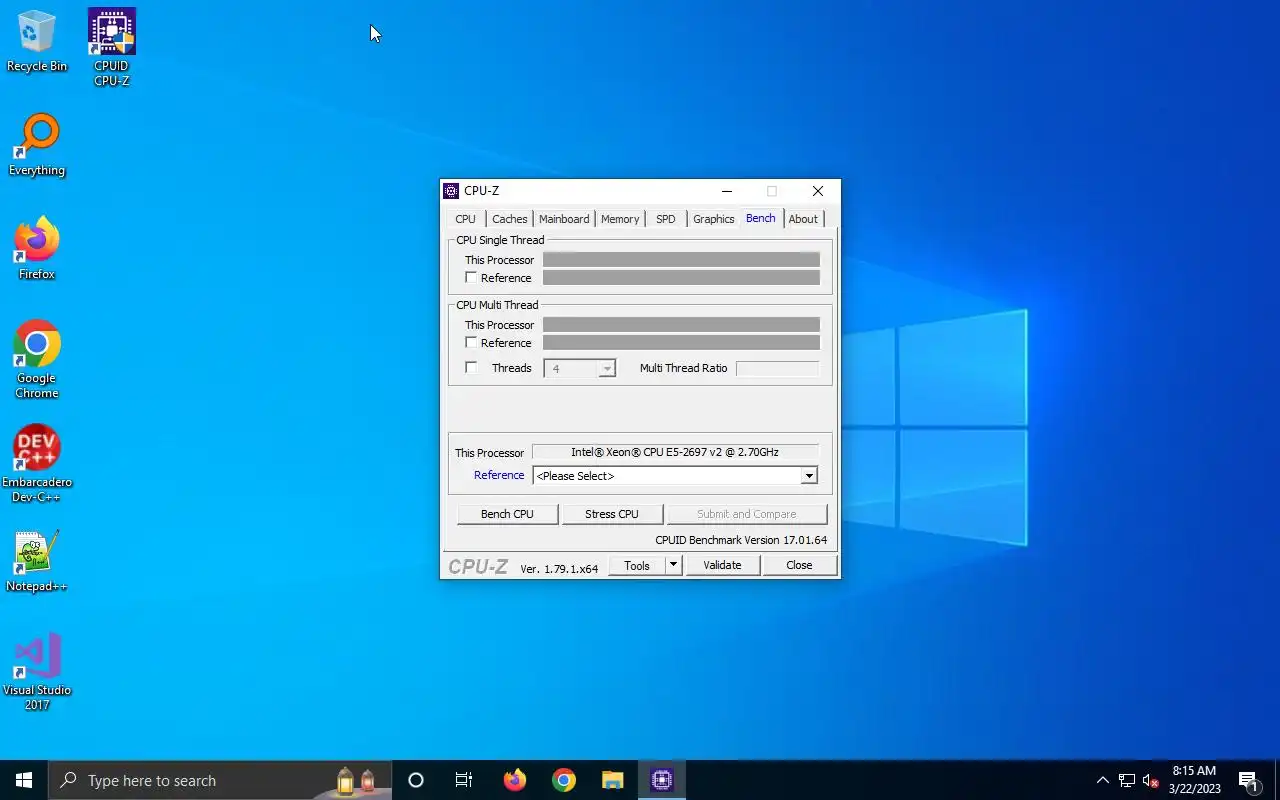The image size is (1280, 800).
Task: Open Task View from the taskbar
Action: point(464,780)
